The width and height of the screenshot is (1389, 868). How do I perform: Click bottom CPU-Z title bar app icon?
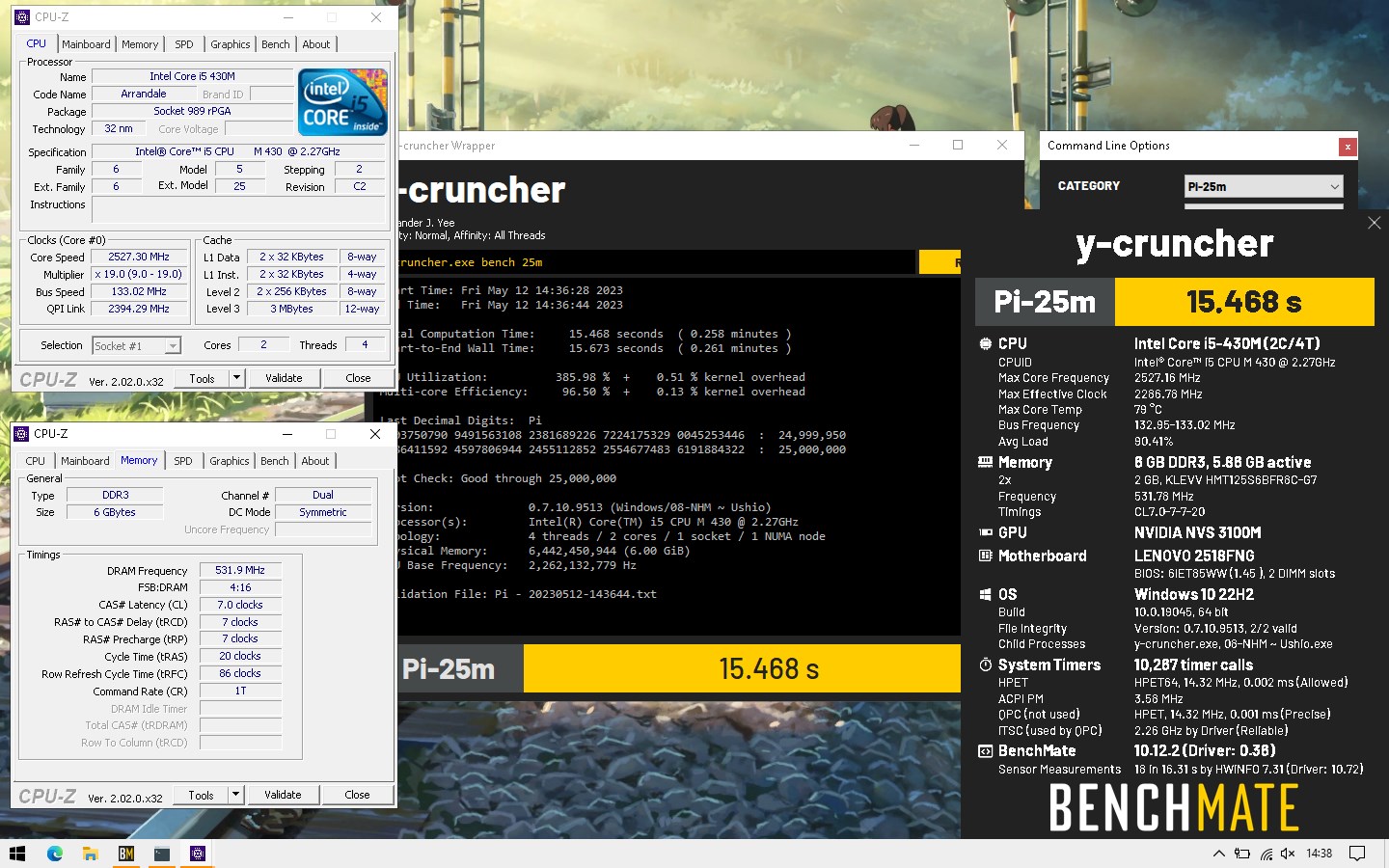[21, 434]
